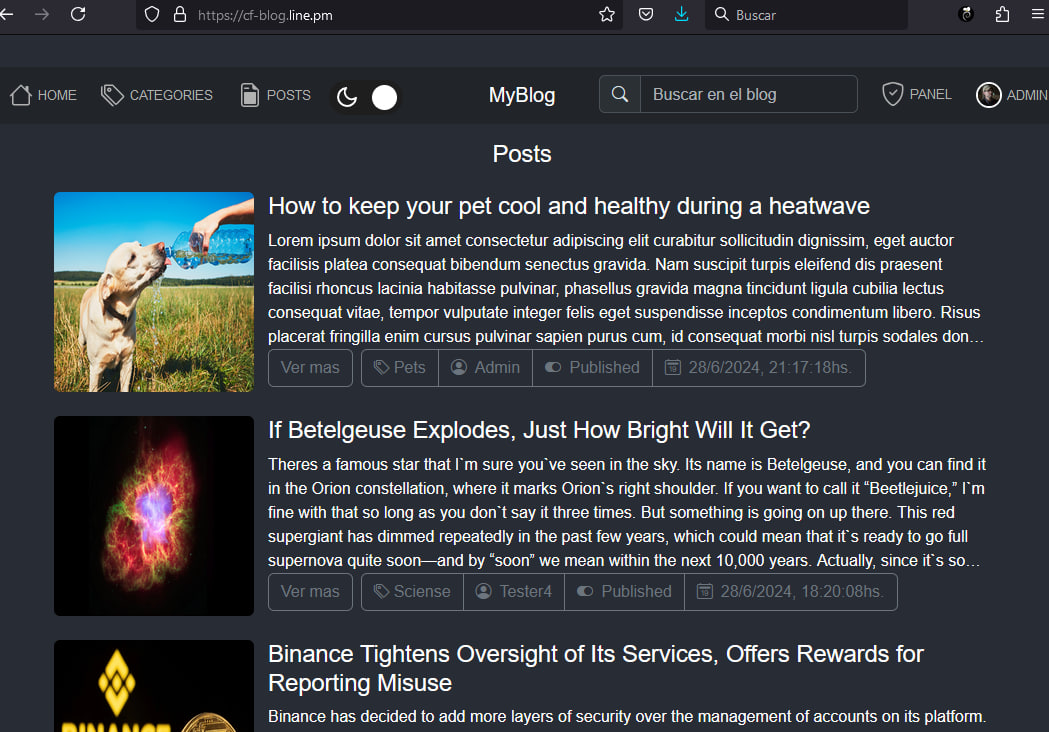Open the Binance Tightens Oversight post title
Screen dimensions: 1049x732
pyautogui.click(x=595, y=668)
